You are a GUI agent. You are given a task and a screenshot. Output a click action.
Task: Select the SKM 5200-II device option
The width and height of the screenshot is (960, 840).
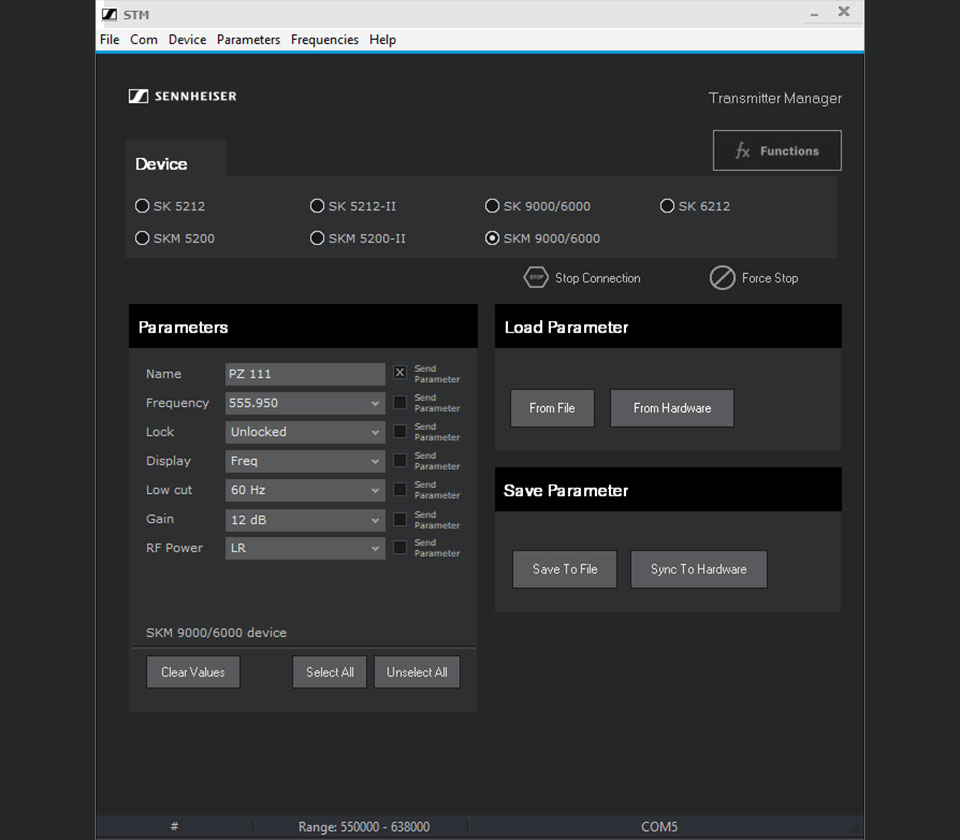(317, 238)
